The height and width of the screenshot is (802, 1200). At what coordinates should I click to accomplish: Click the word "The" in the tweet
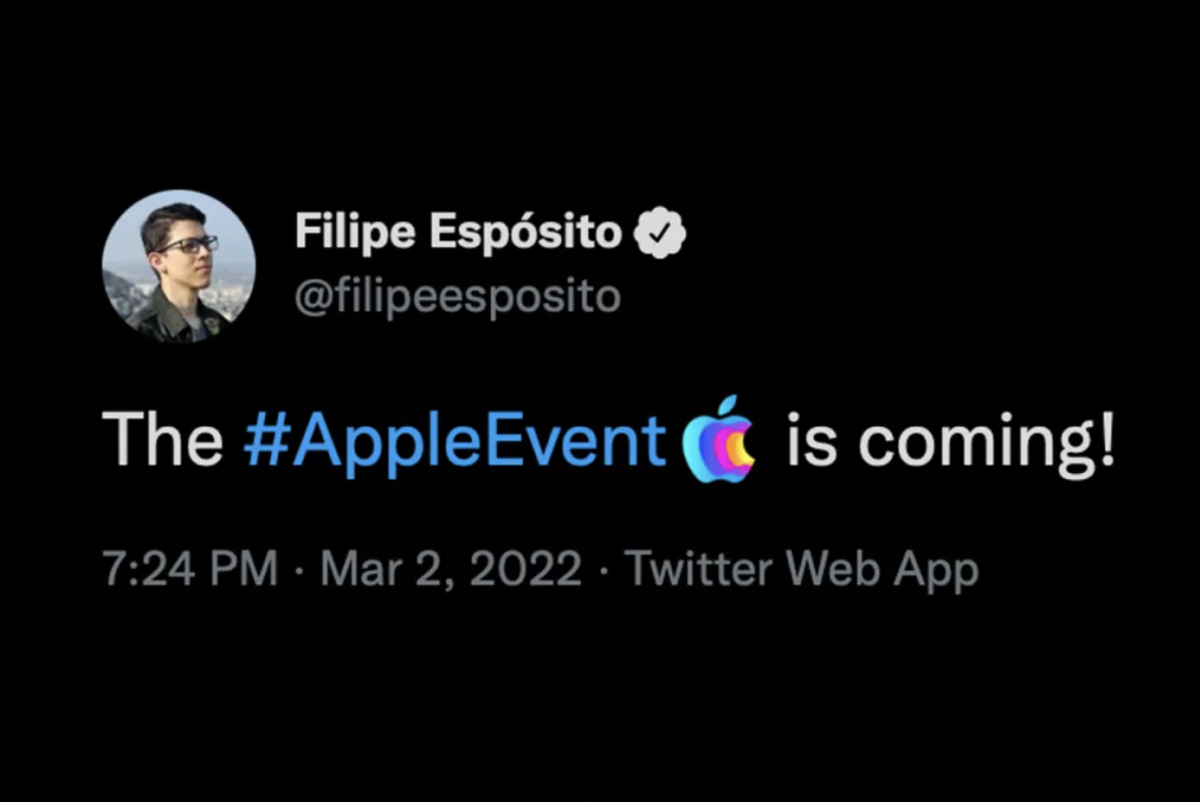click(163, 440)
